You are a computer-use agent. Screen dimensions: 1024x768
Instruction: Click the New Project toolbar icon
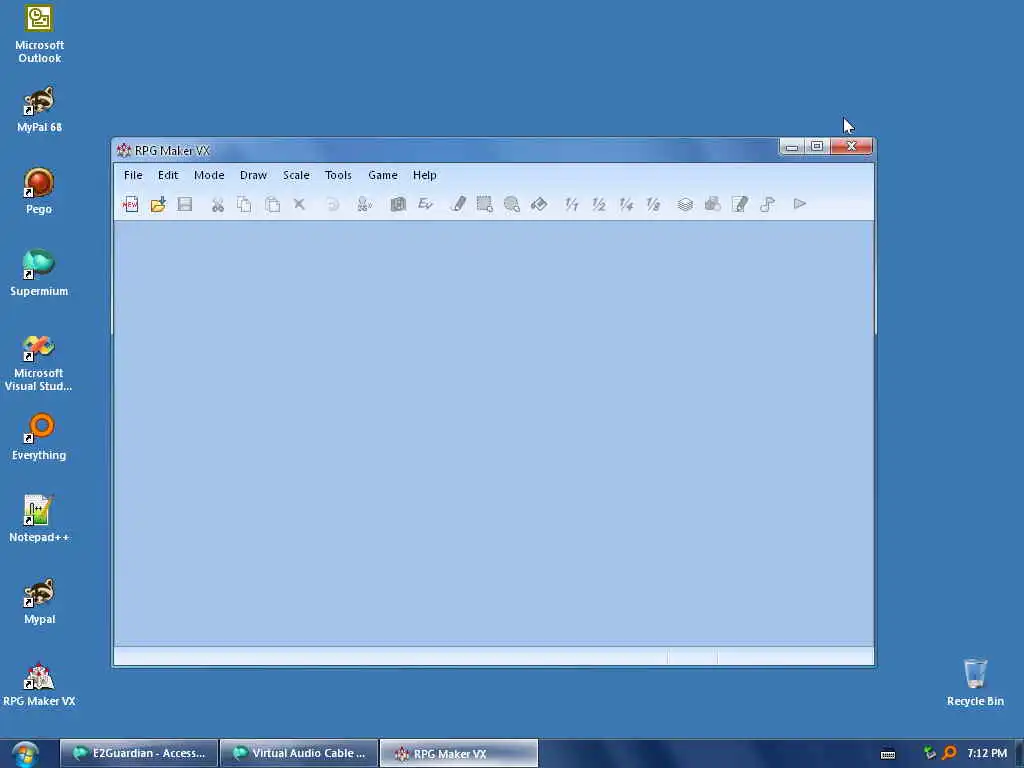pos(131,204)
